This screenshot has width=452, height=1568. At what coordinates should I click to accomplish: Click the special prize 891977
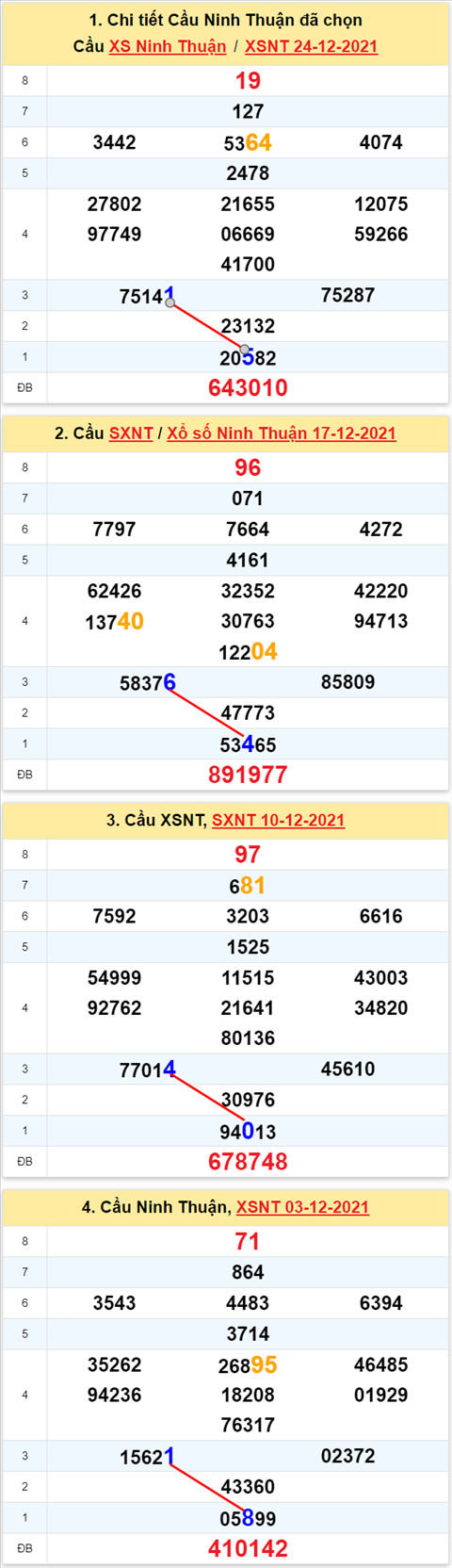(248, 775)
